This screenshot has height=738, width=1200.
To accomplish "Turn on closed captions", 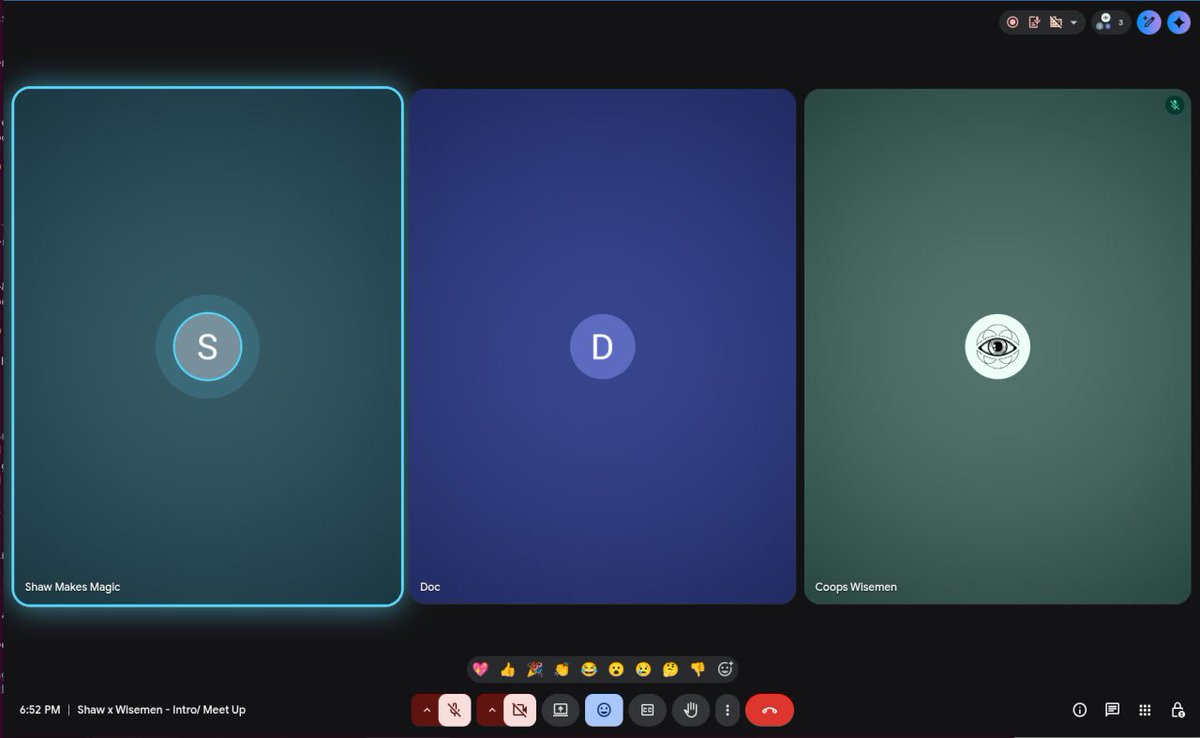I will (x=647, y=710).
